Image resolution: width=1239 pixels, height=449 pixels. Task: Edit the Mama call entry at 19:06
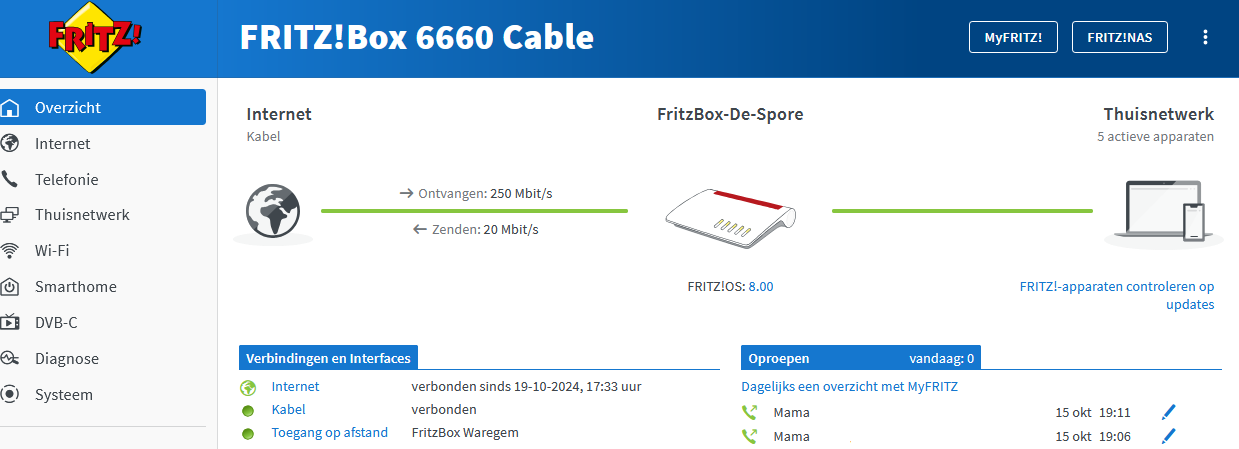coord(1168,436)
